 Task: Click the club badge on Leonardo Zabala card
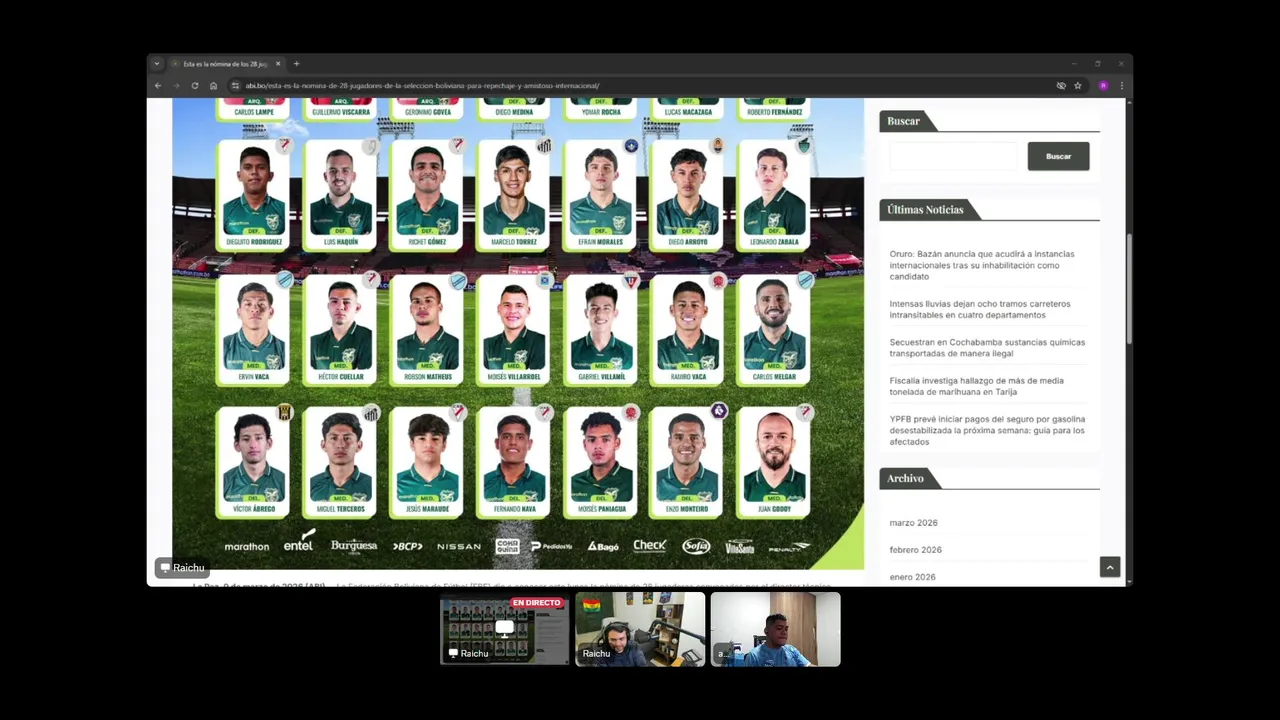(804, 146)
